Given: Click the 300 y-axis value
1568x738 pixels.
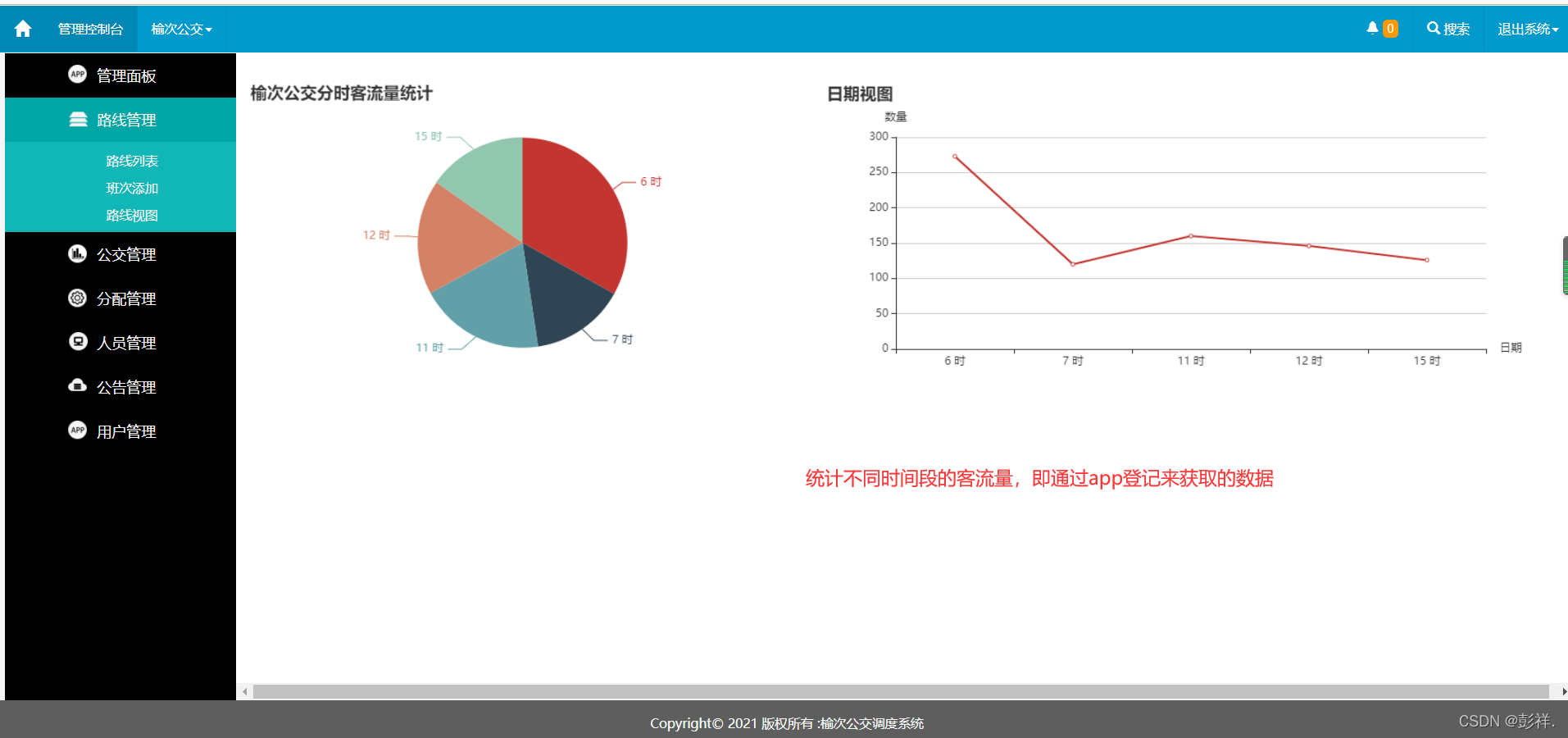Looking at the screenshot, I should (x=879, y=136).
